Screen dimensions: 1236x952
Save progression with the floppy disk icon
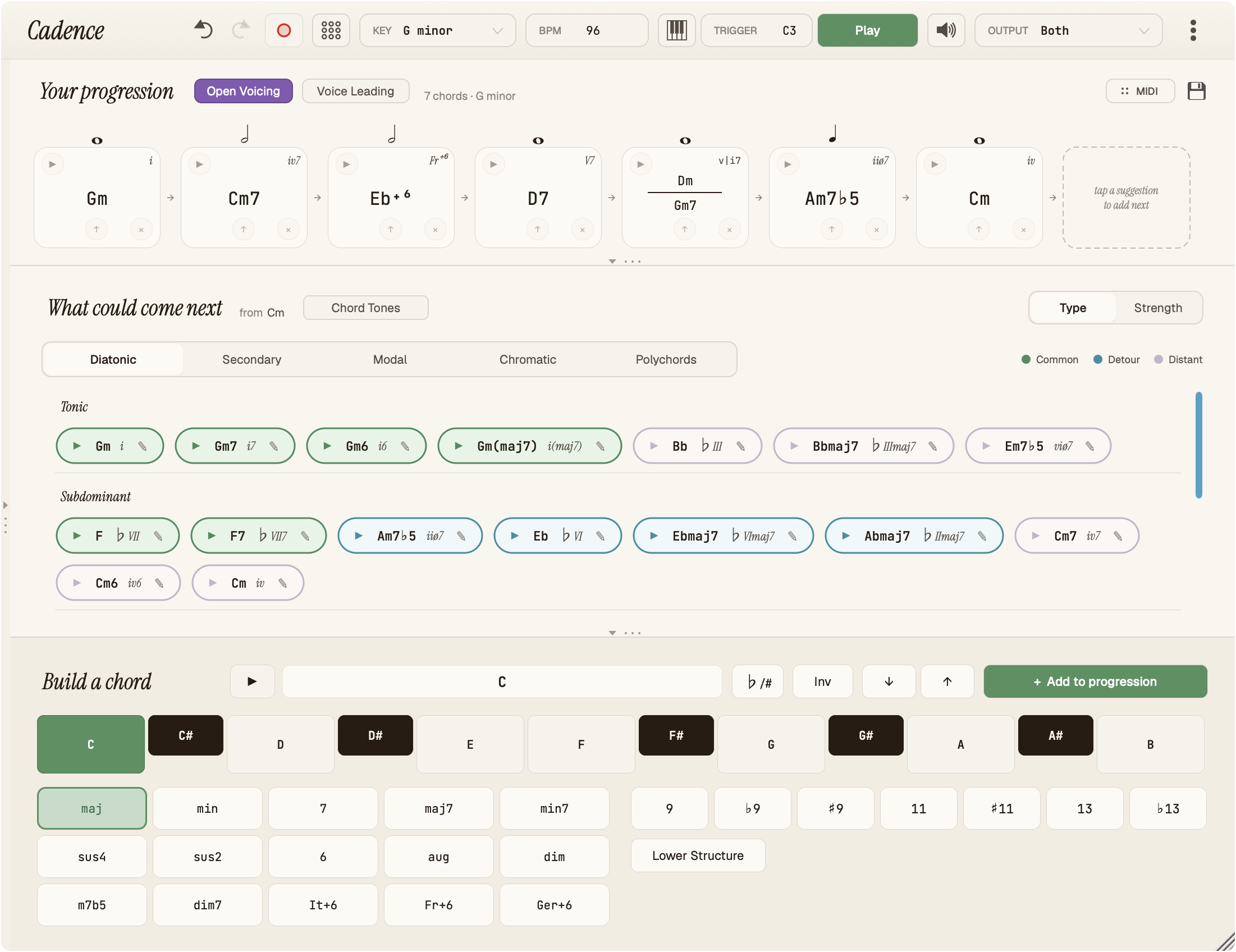pyautogui.click(x=1196, y=91)
